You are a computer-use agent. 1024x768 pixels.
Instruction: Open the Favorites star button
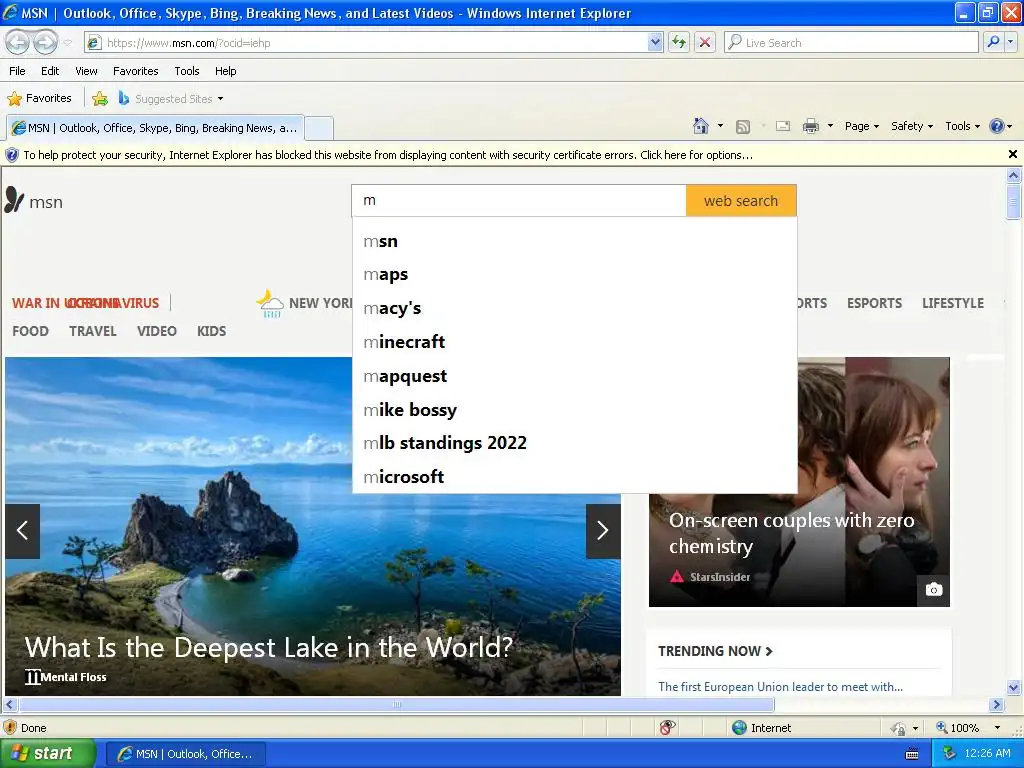point(39,98)
